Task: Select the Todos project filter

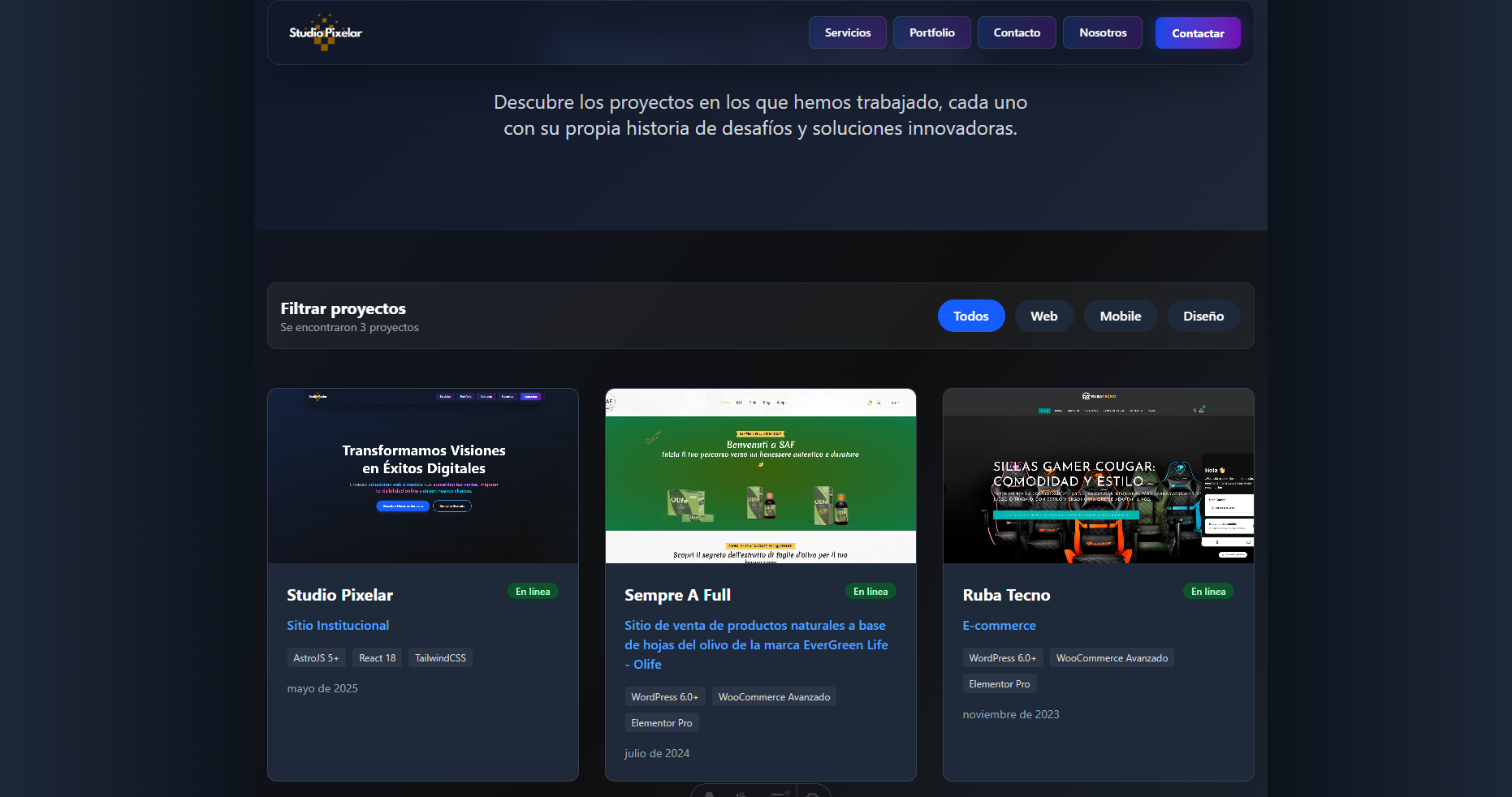Action: [x=970, y=316]
